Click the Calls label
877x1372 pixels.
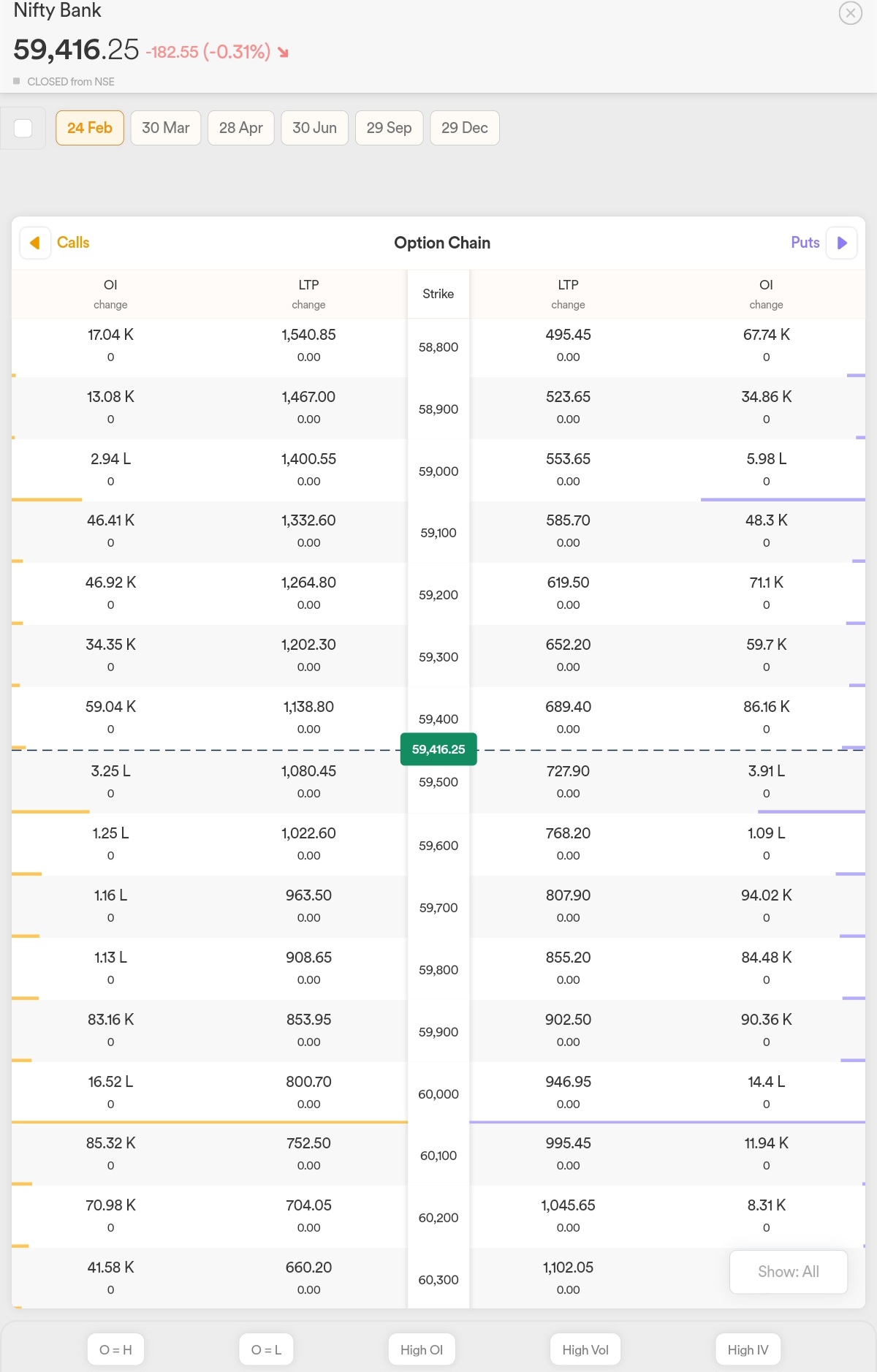73,243
